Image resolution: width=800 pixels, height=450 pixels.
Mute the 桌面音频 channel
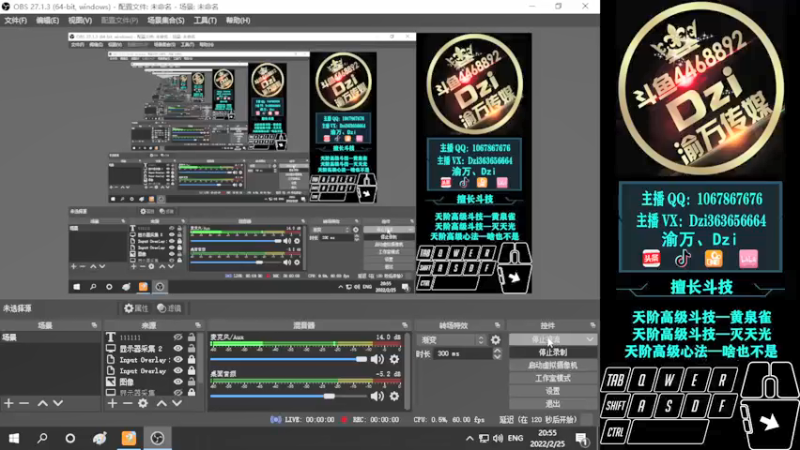[x=378, y=396]
